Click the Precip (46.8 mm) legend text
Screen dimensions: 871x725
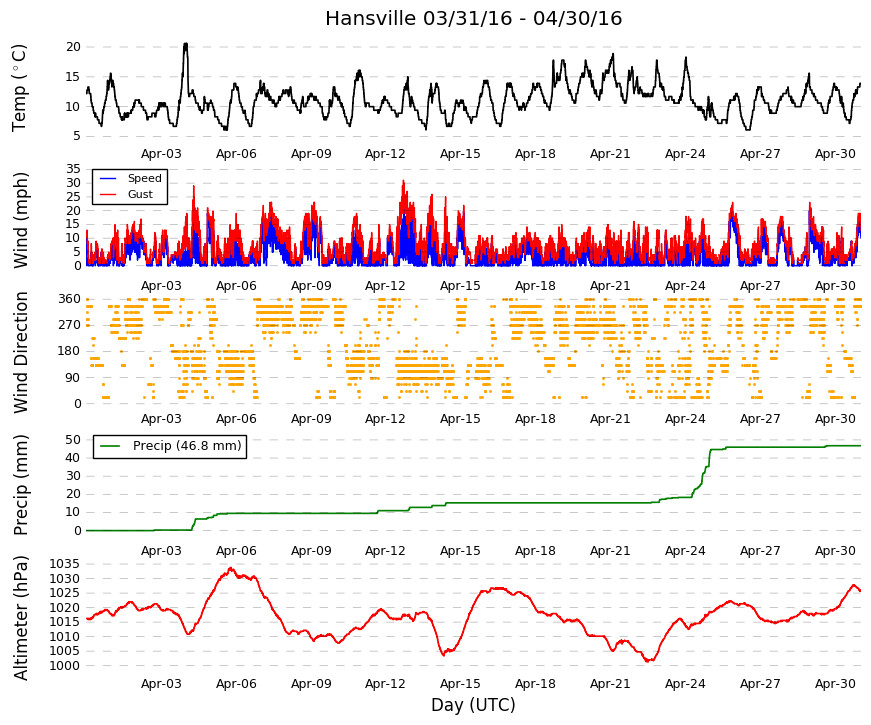[x=187, y=446]
